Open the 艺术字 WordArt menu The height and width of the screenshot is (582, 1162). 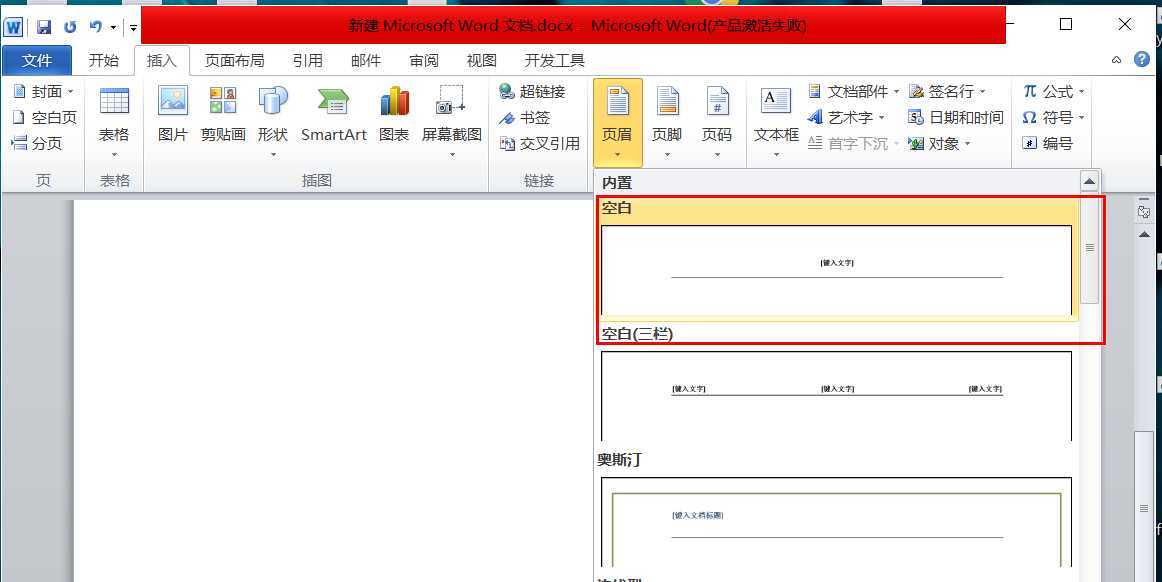(x=846, y=117)
